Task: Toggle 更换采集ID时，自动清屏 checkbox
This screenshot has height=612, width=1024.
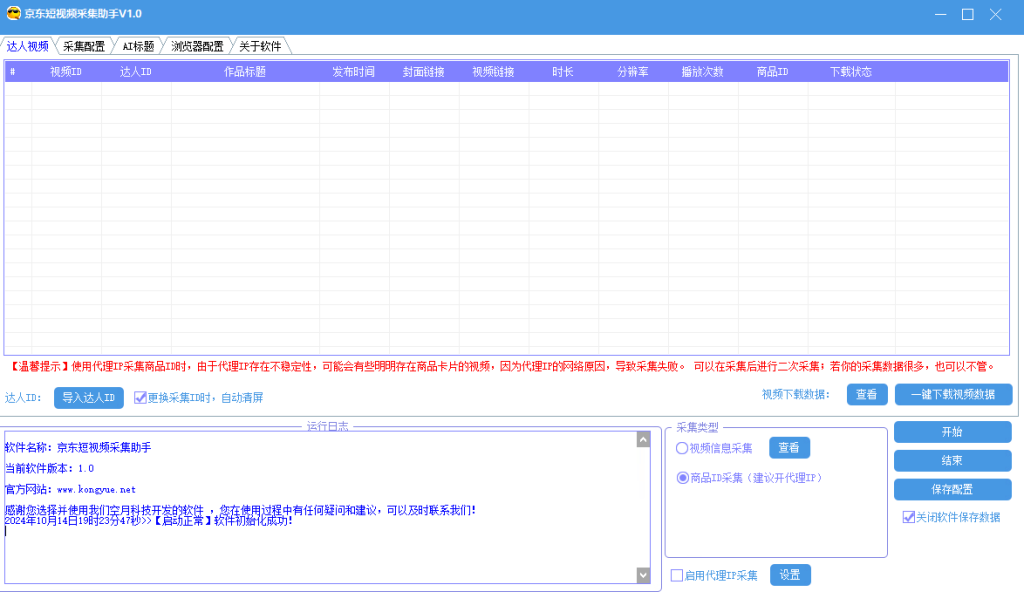Action: 140,397
